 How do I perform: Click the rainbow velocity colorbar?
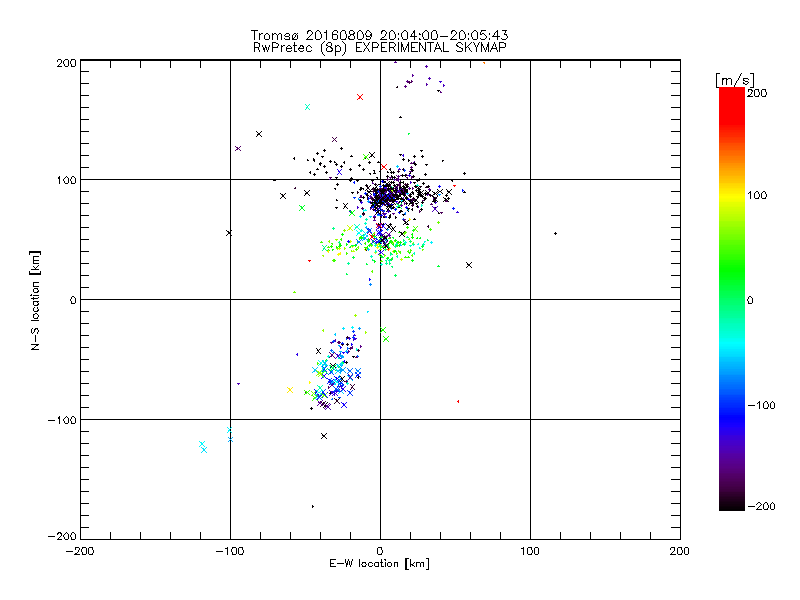point(732,299)
